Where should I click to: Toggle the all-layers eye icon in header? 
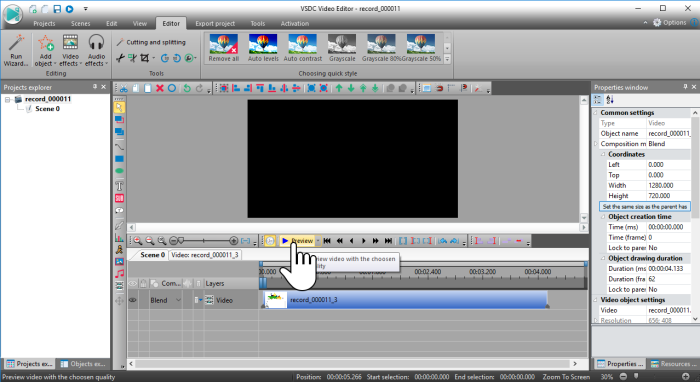133,283
